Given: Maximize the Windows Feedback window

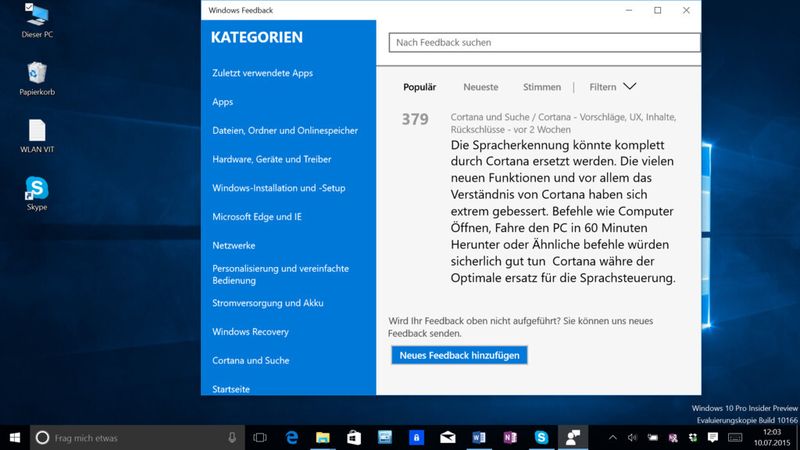Looking at the screenshot, I should [x=658, y=10].
